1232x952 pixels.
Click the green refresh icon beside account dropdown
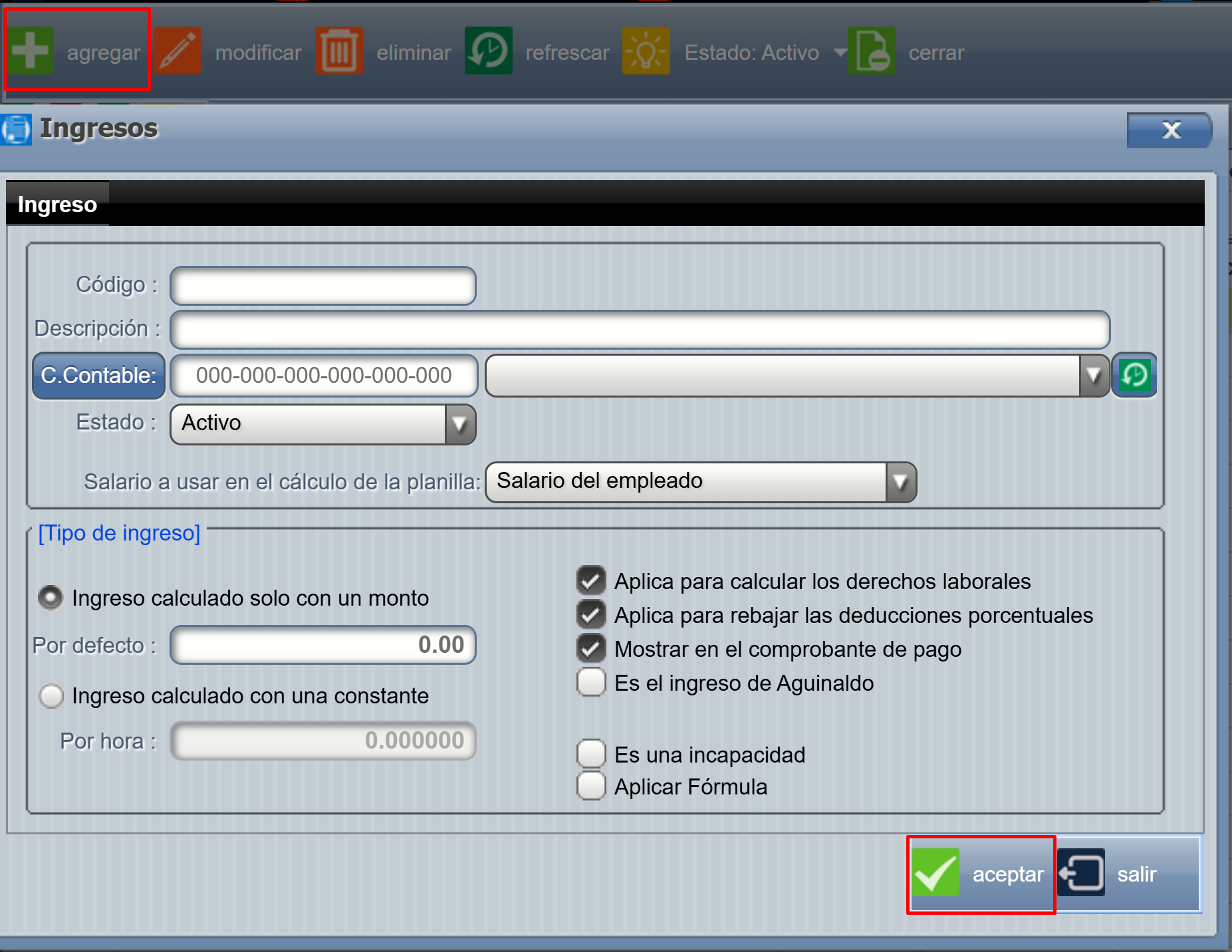pos(1134,376)
